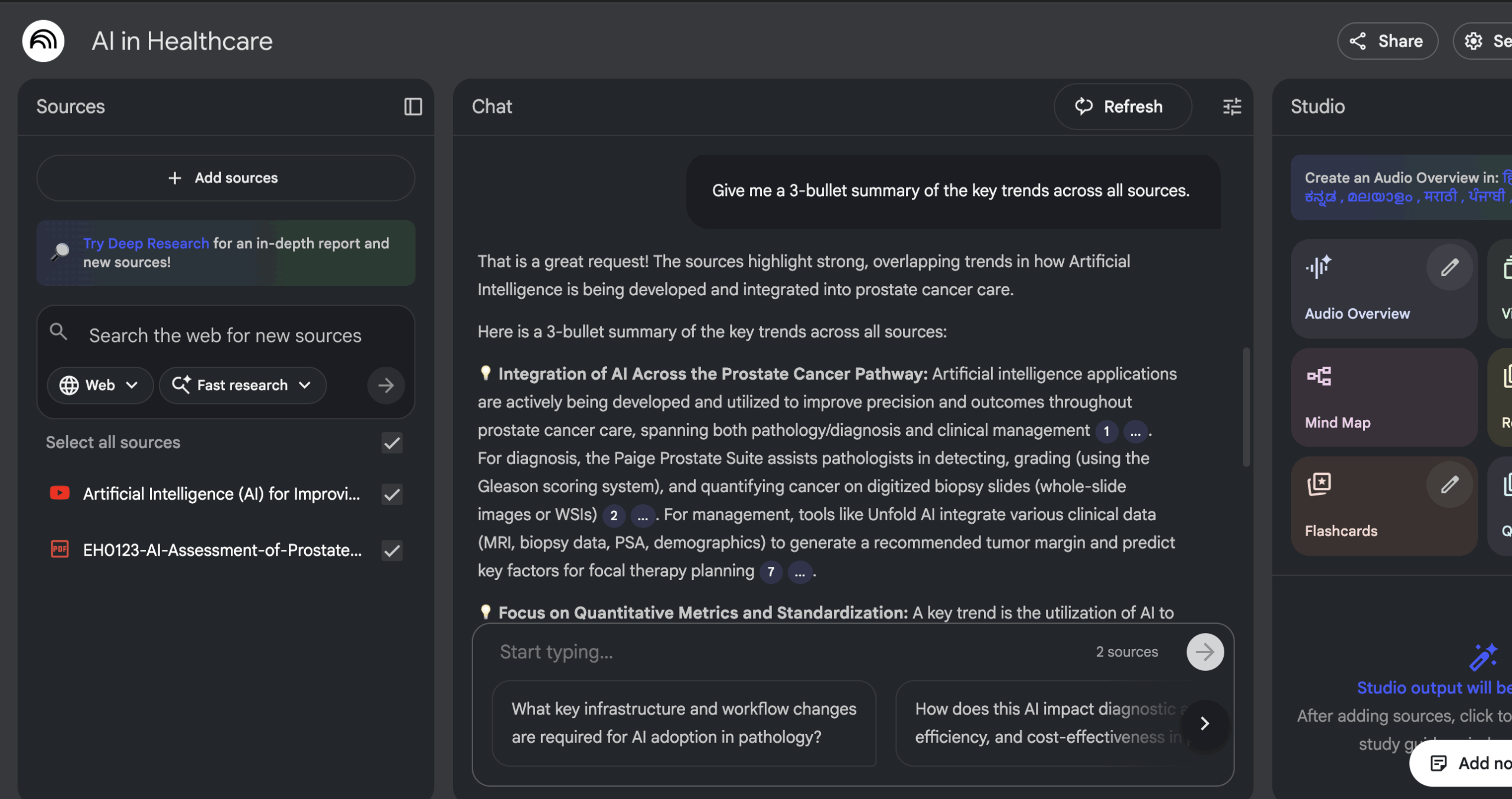
Task: Reveal more suggested questions with the chevron
Action: pos(1205,724)
